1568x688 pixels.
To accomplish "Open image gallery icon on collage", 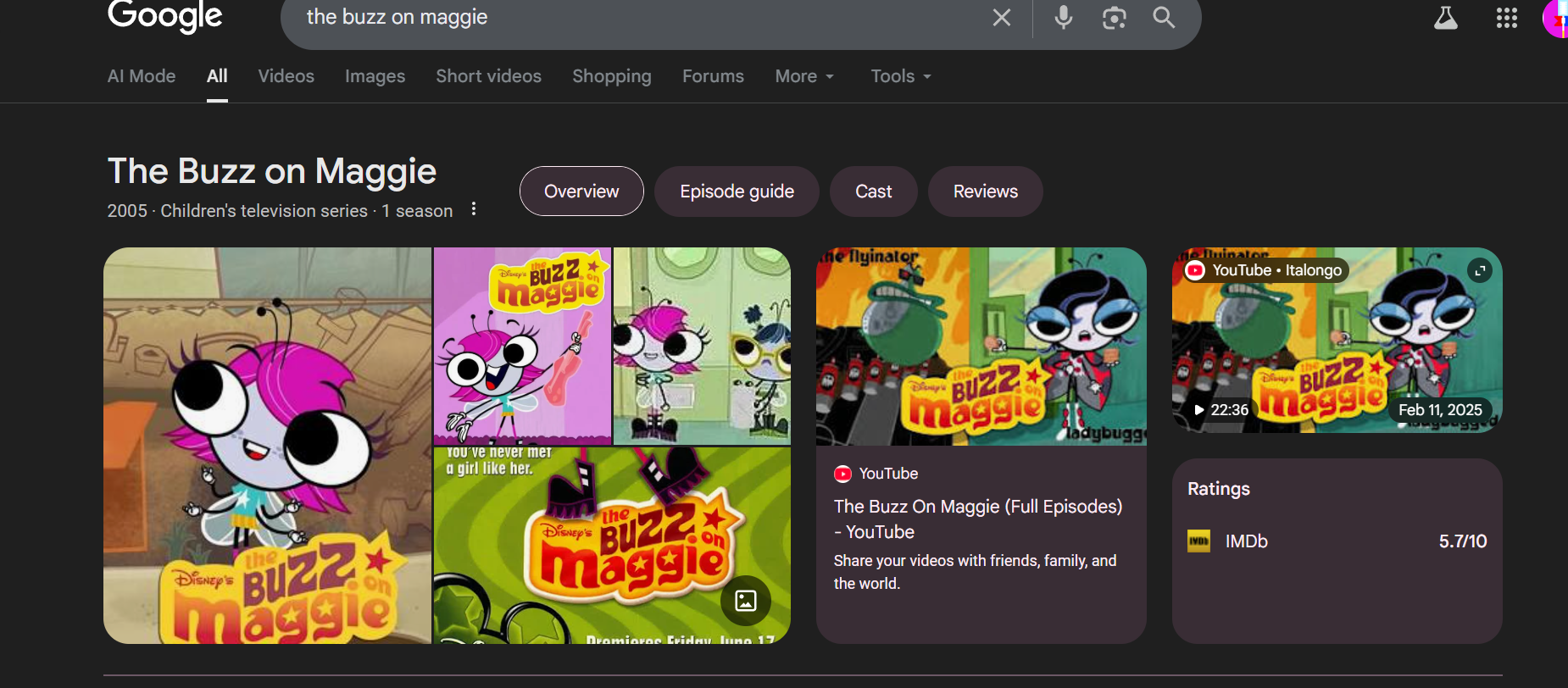I will click(x=745, y=601).
